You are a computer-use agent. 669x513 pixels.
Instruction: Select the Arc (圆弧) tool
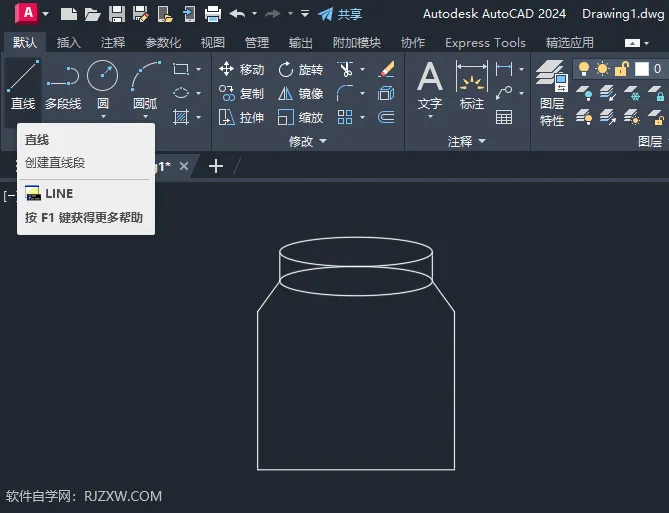(x=145, y=85)
